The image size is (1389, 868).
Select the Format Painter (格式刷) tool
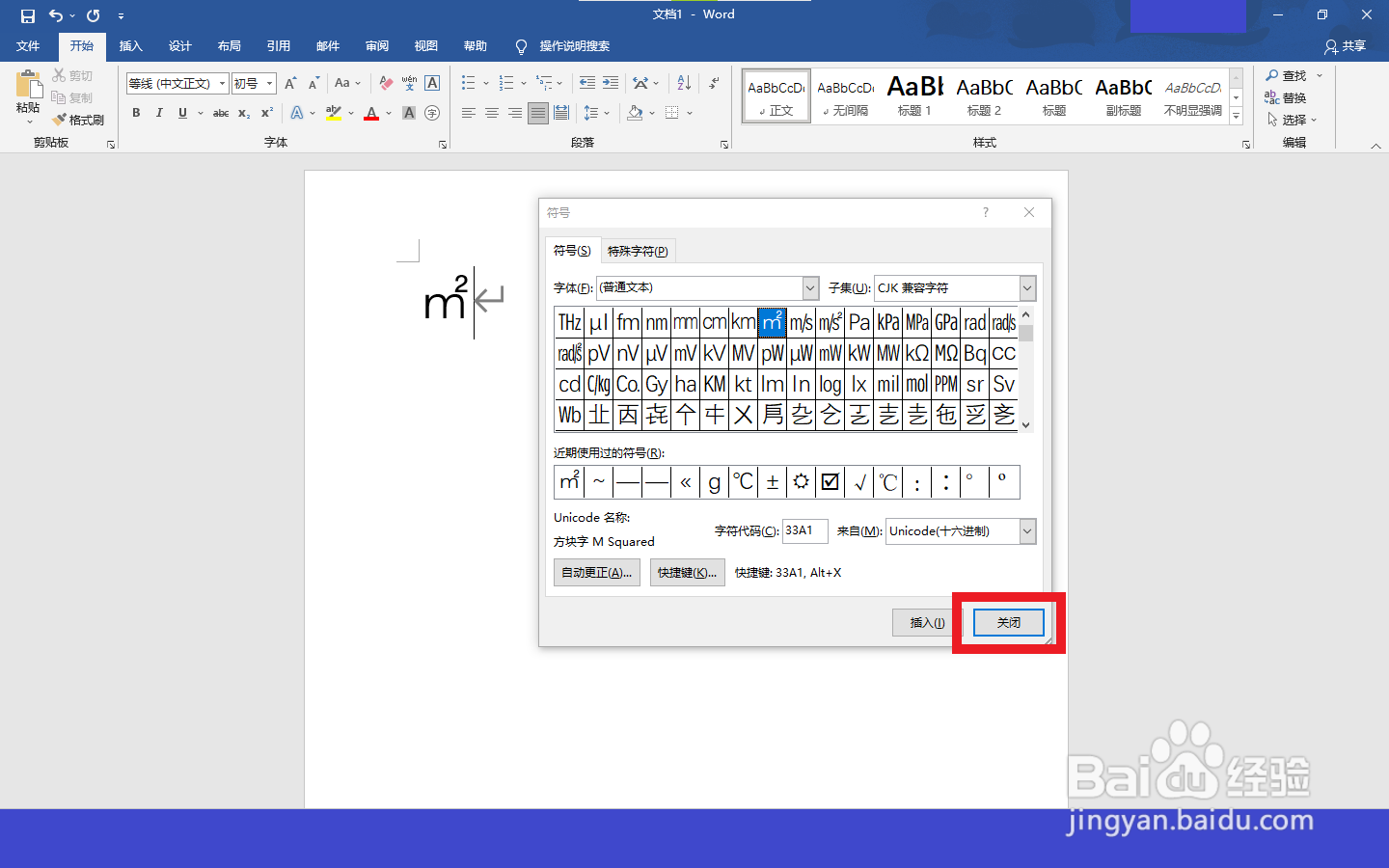[79, 120]
